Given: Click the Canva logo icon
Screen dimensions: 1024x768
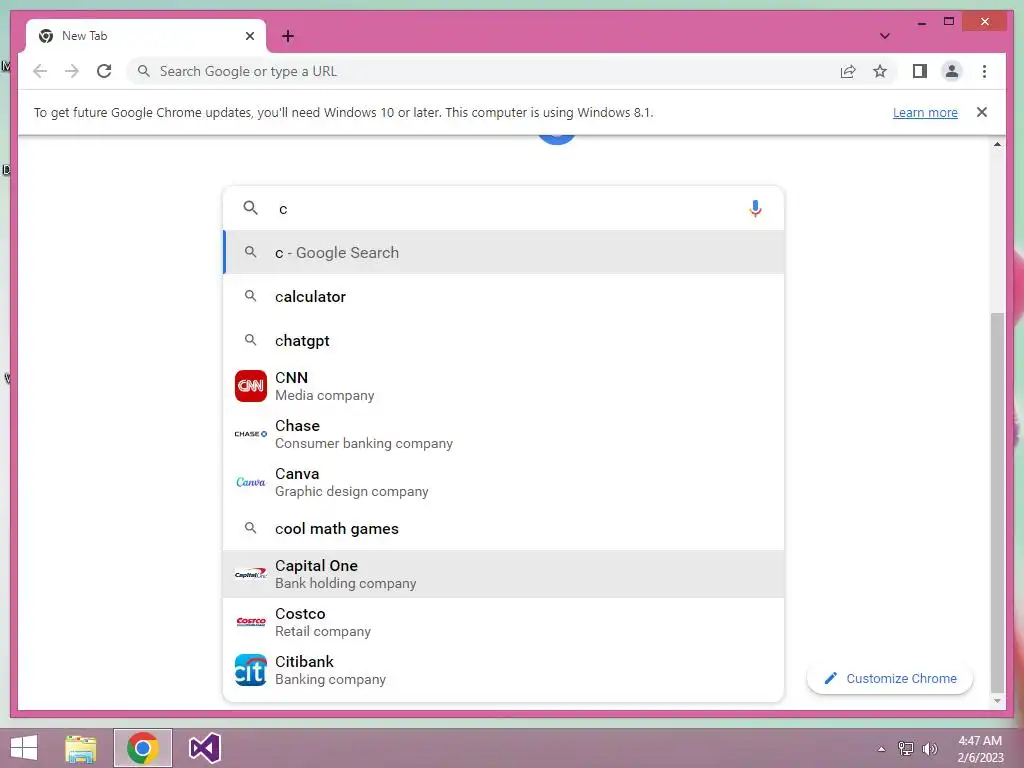Looking at the screenshot, I should coord(251,482).
